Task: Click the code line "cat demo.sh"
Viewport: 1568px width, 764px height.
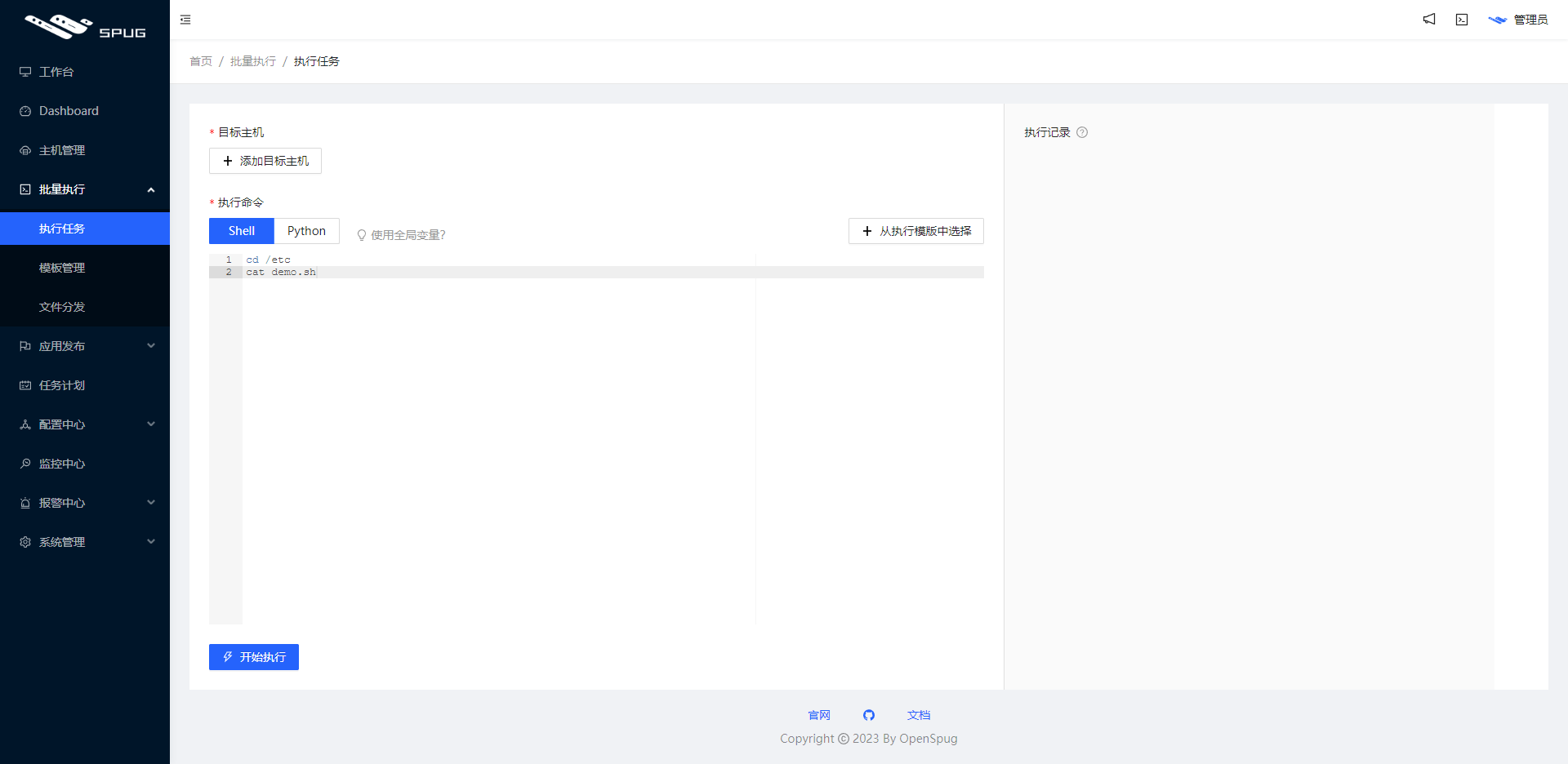Action: (281, 272)
